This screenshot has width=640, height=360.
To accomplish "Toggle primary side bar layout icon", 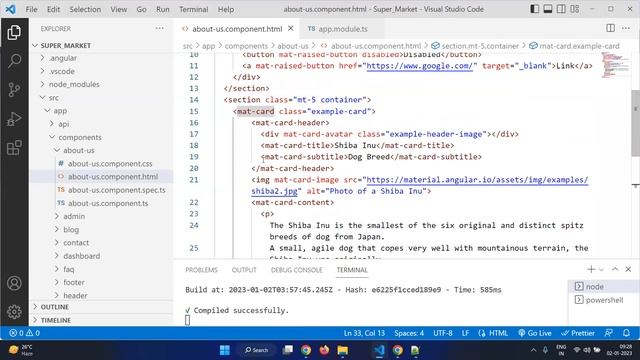I will (x=534, y=9).
